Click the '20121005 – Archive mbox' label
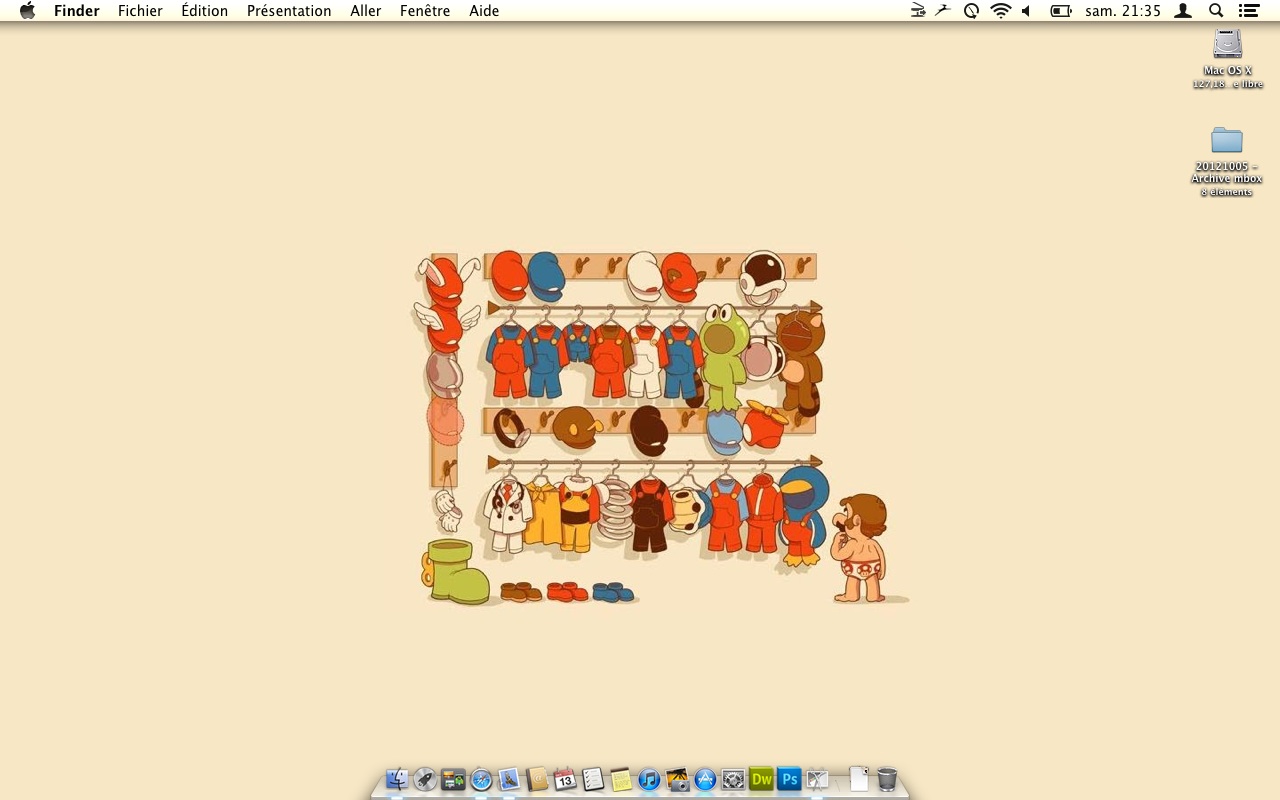Image resolution: width=1280 pixels, height=800 pixels. [x=1227, y=173]
